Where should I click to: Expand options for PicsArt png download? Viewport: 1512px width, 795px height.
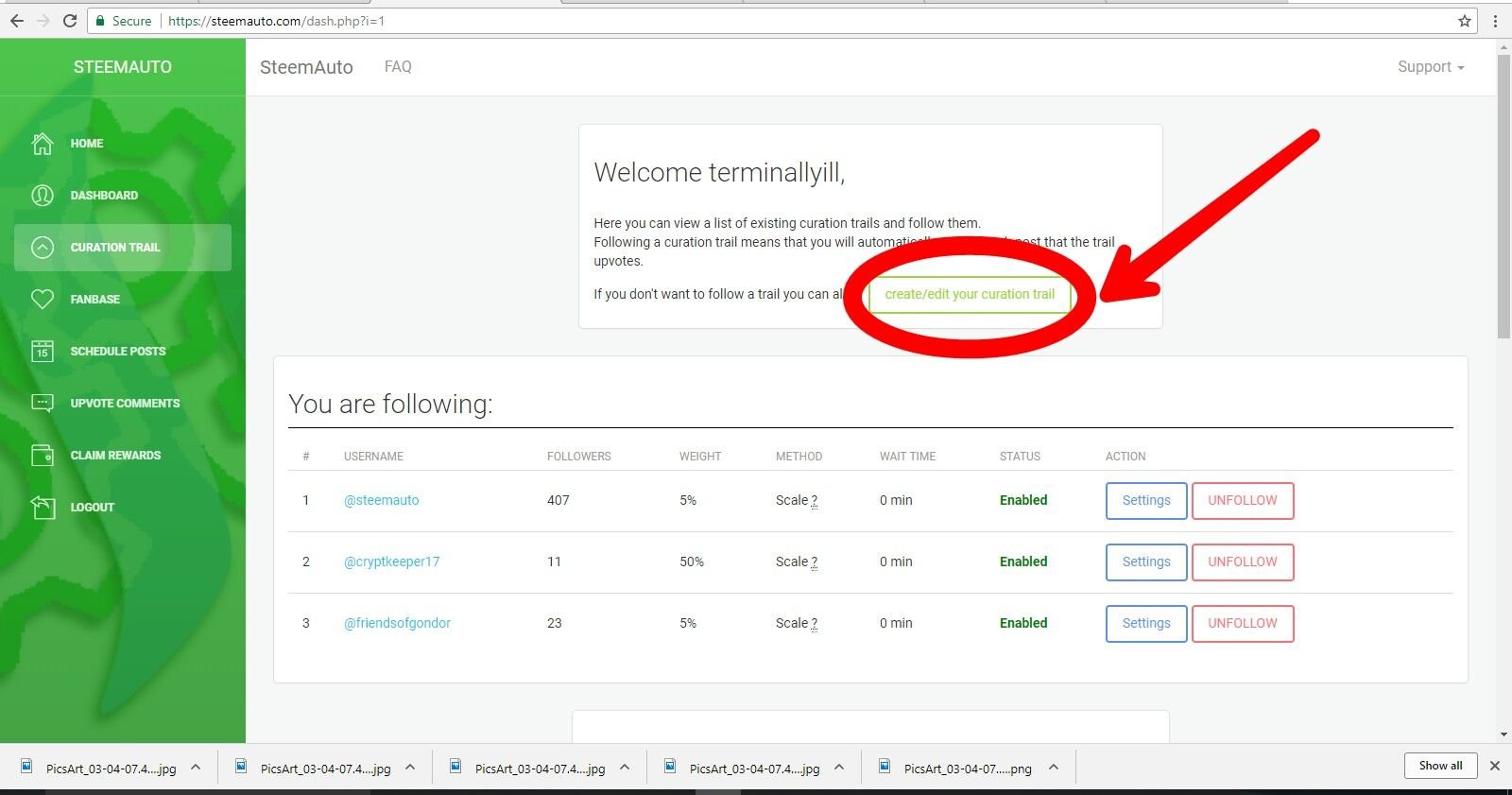point(1054,768)
